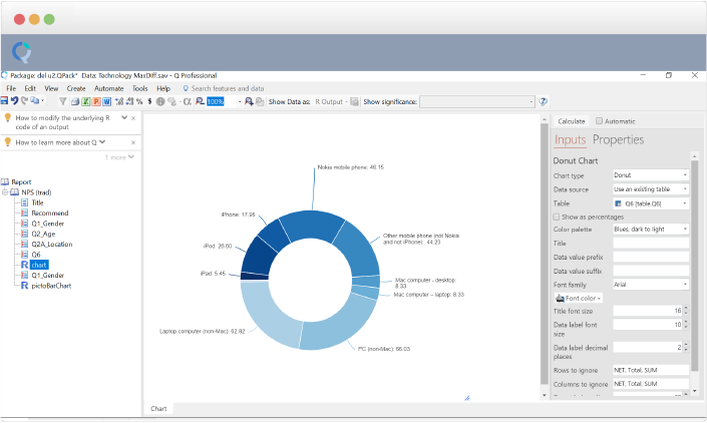Click the lightbulb beside the R code tip
Image resolution: width=707 pixels, height=423 pixels.
pos(8,118)
